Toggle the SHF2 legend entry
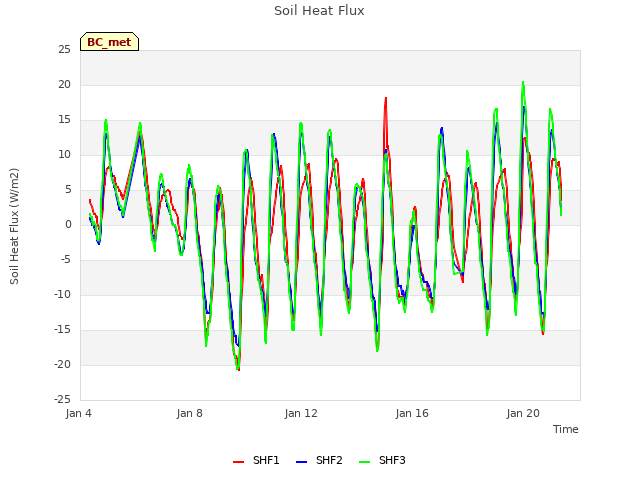This screenshot has width=640, height=480. click(x=319, y=460)
